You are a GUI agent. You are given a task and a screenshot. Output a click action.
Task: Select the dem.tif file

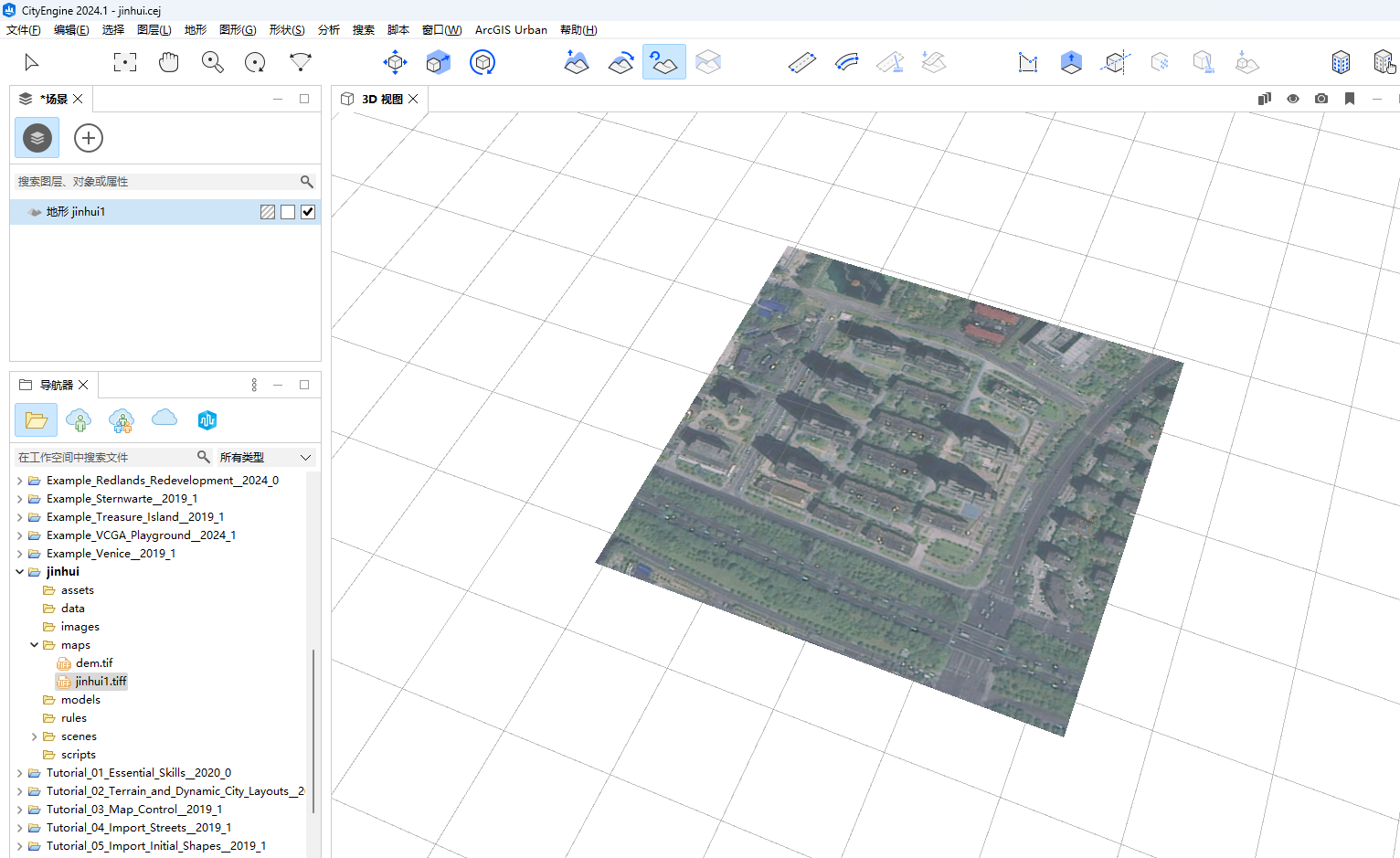(x=93, y=663)
